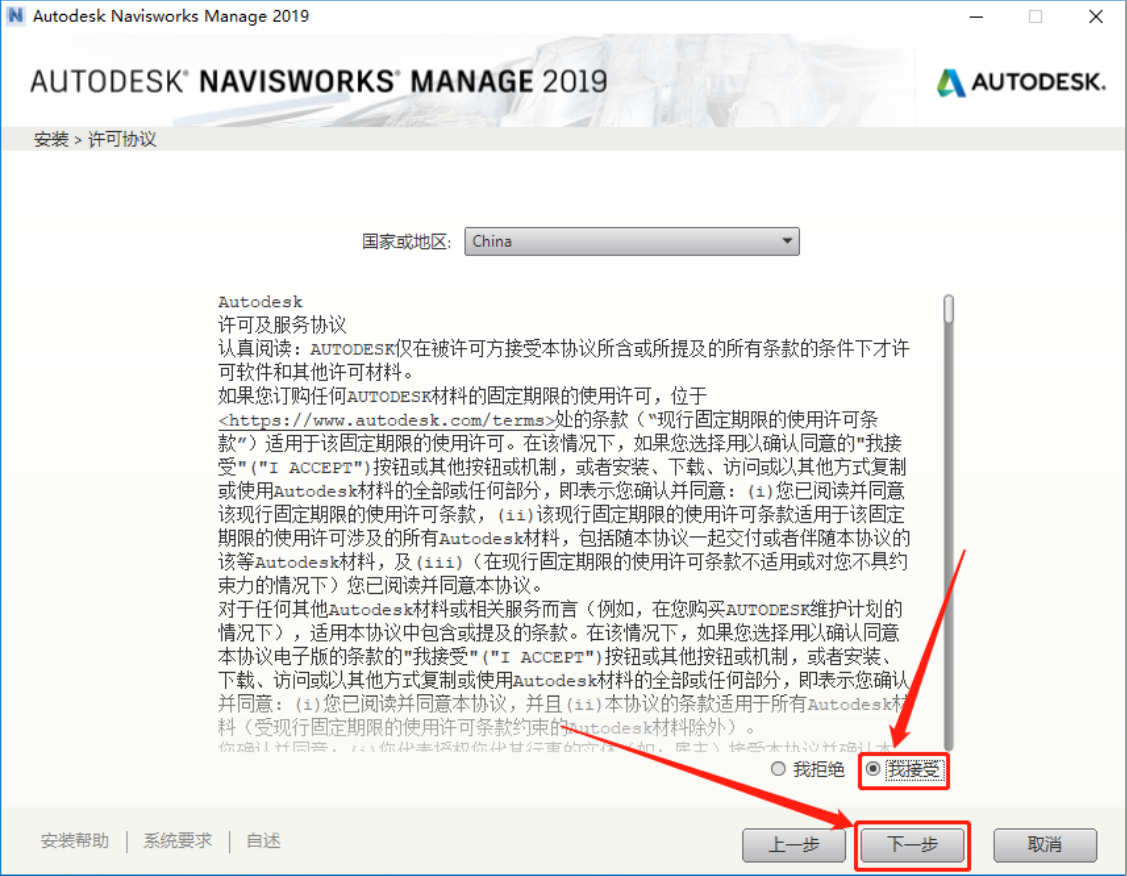Click the 安装 > 许可协议 breadcrumb
Image resolution: width=1127 pixels, height=876 pixels.
pyautogui.click(x=96, y=139)
